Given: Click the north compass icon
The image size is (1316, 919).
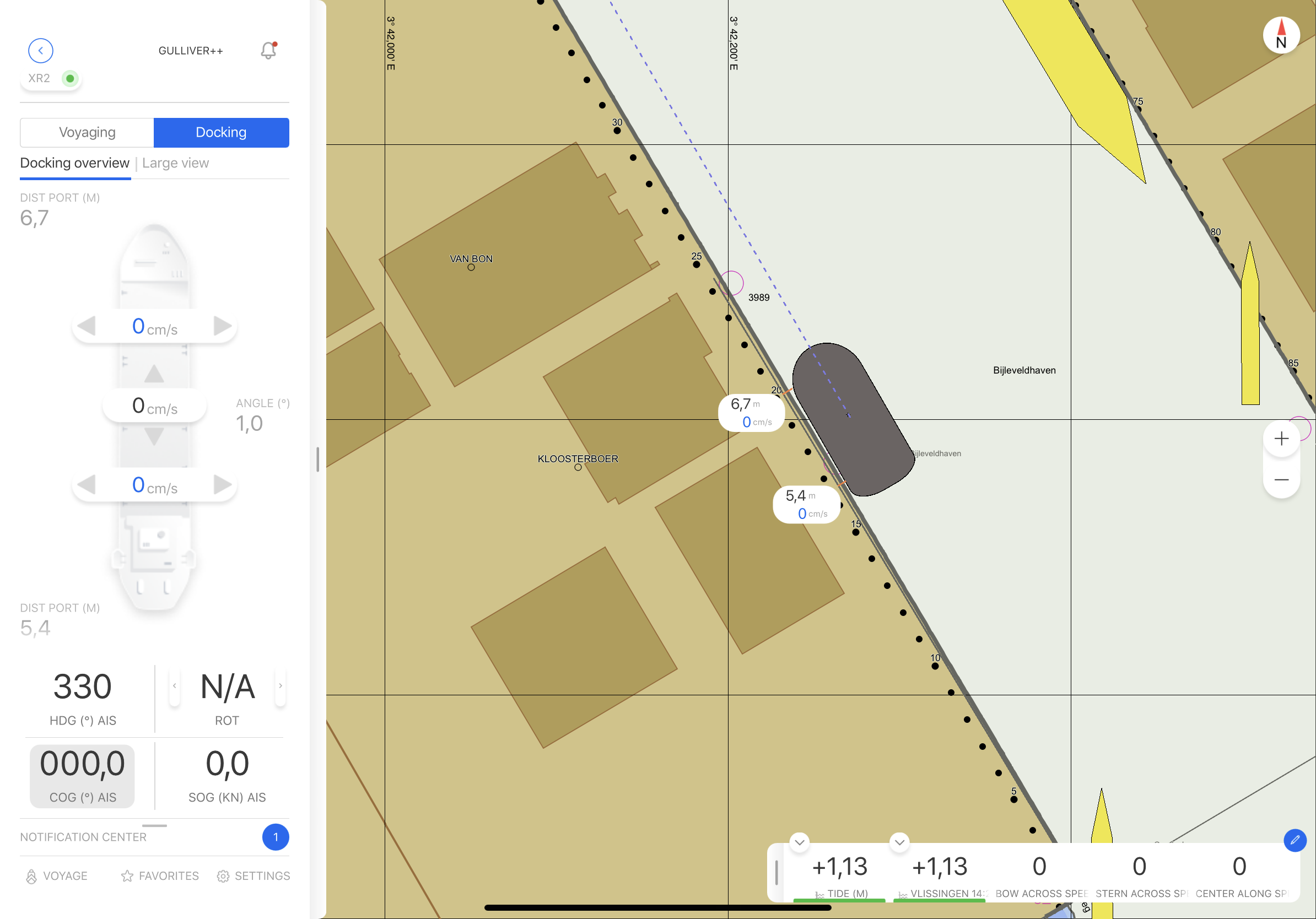Looking at the screenshot, I should pos(1281,35).
